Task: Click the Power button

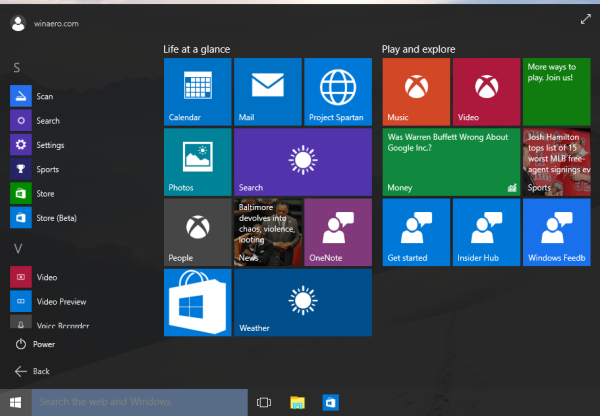Action: (x=35, y=344)
